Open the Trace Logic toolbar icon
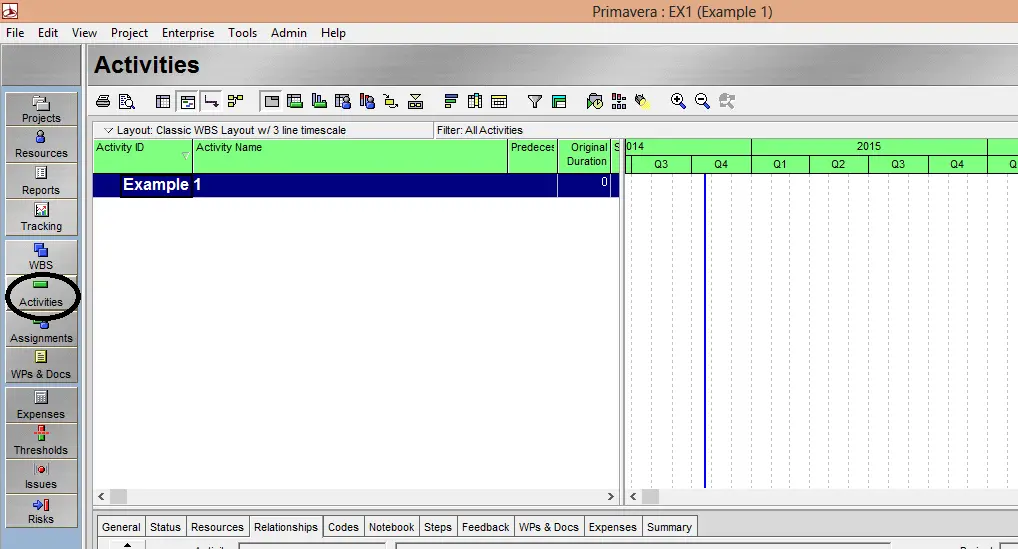 [x=391, y=101]
